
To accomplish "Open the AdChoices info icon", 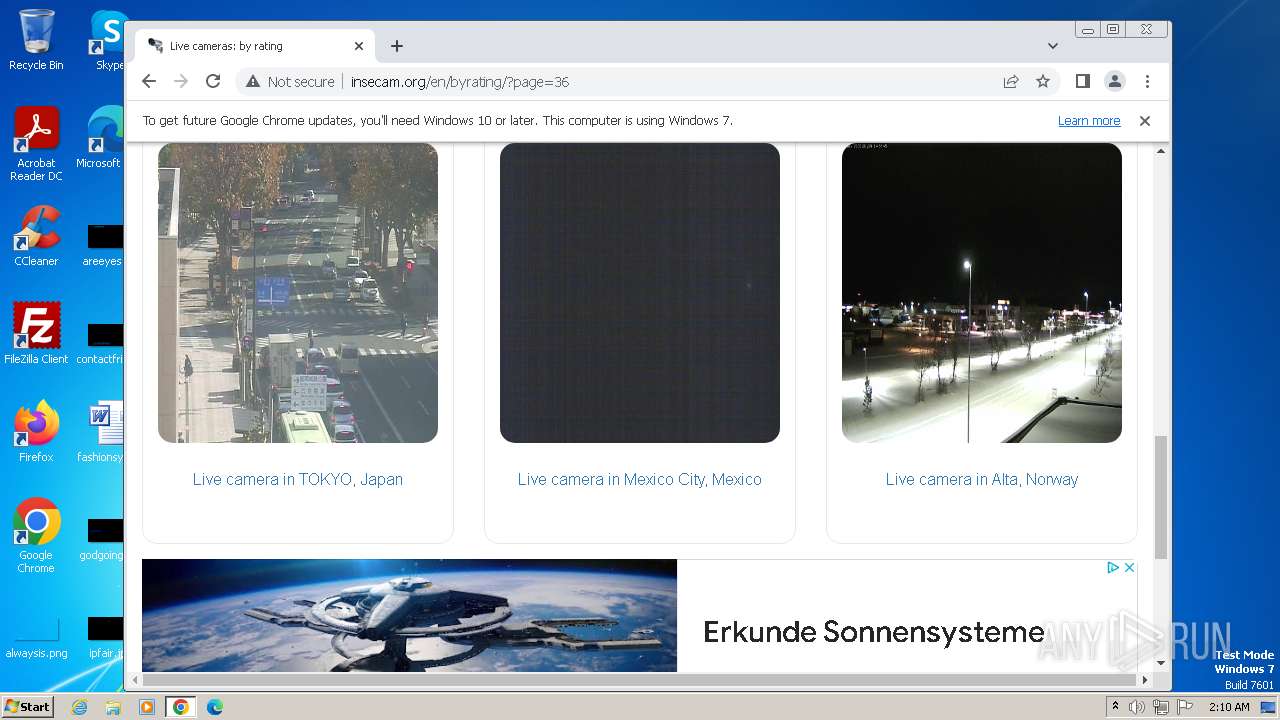I will (x=1112, y=567).
